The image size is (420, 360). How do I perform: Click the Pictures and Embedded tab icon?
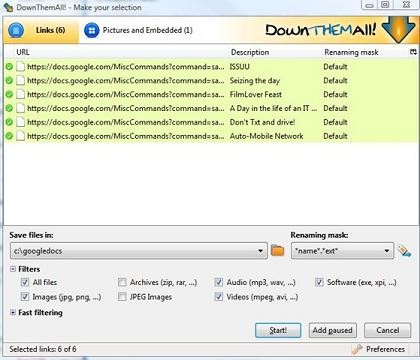pos(92,30)
